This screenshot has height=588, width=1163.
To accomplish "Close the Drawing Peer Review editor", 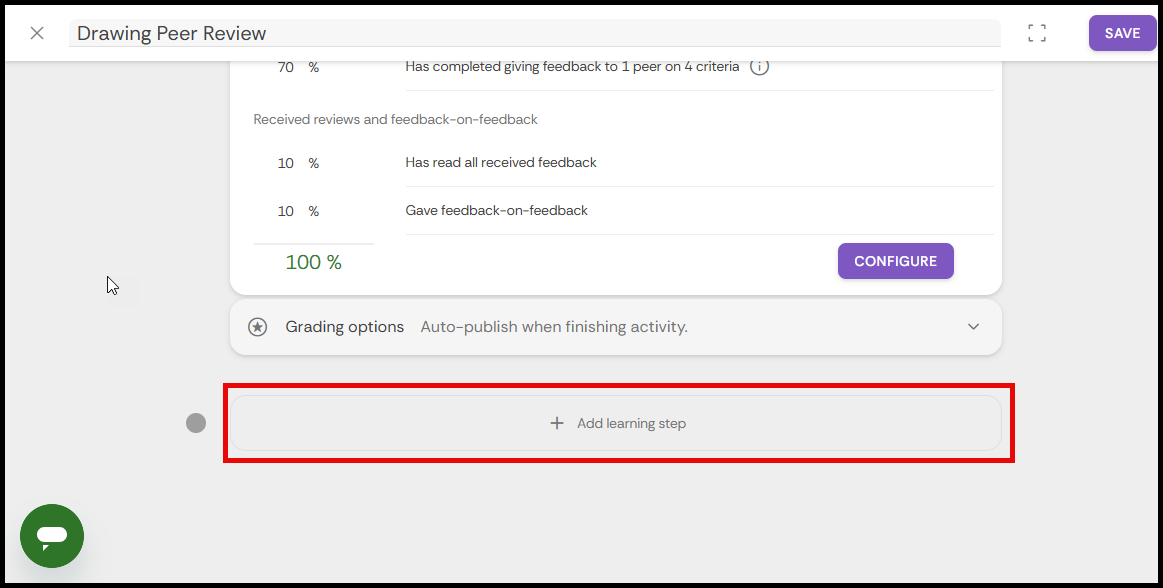I will tap(37, 33).
